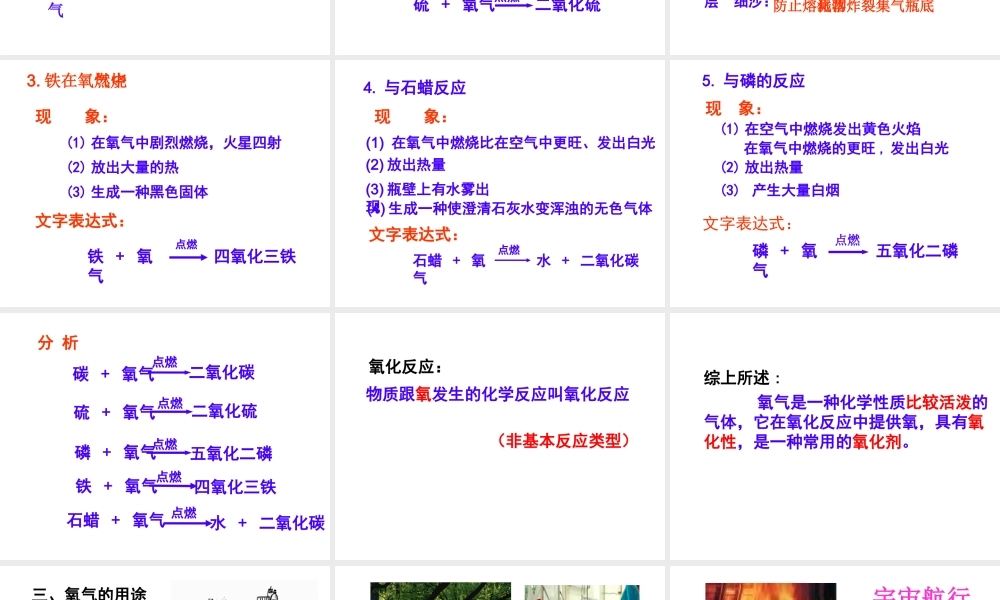This screenshot has height=600, width=1000.
Task: Select the slide containing 宇宙航行 heading
Action: point(835,583)
